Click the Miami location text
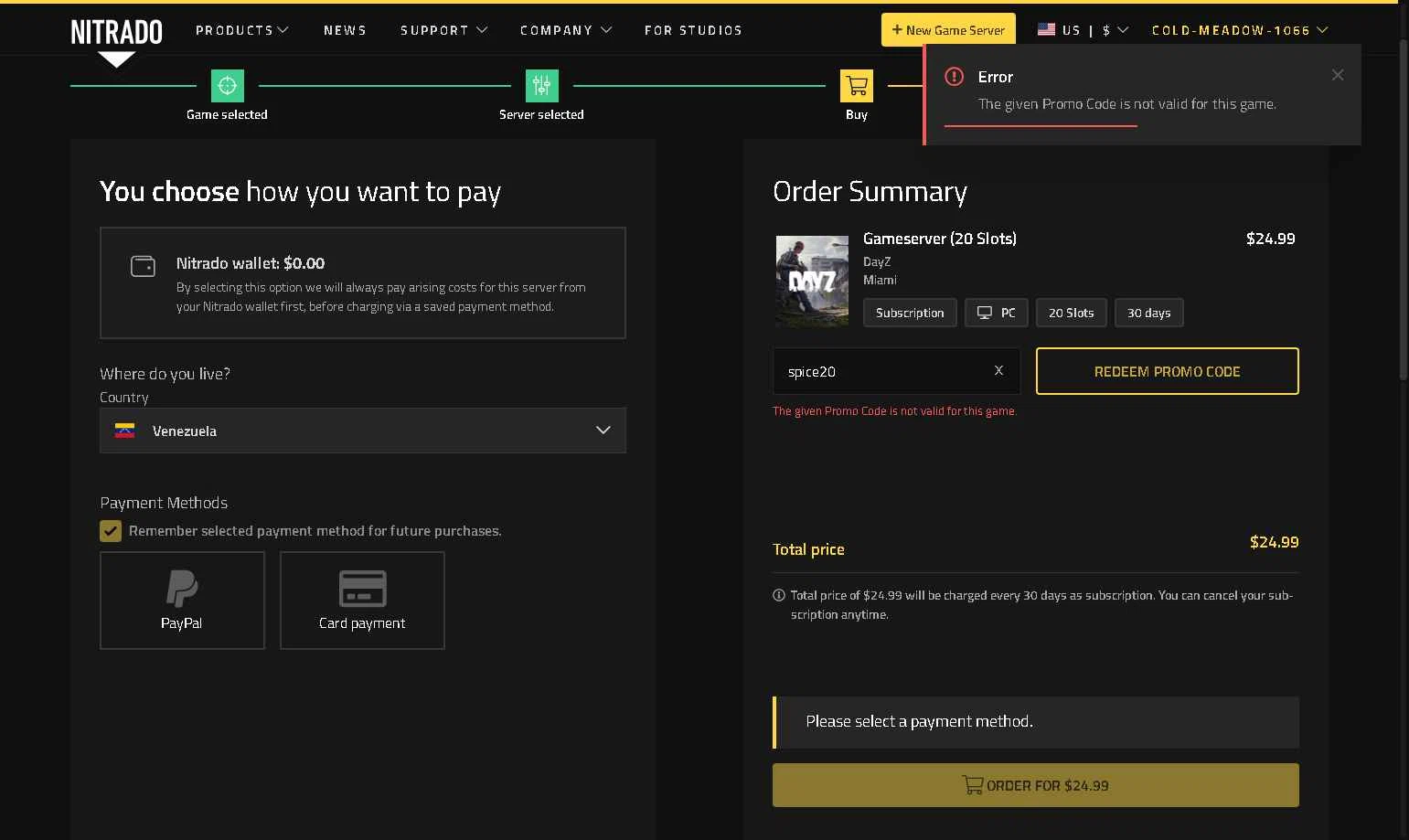The height and width of the screenshot is (840, 1409). point(880,280)
